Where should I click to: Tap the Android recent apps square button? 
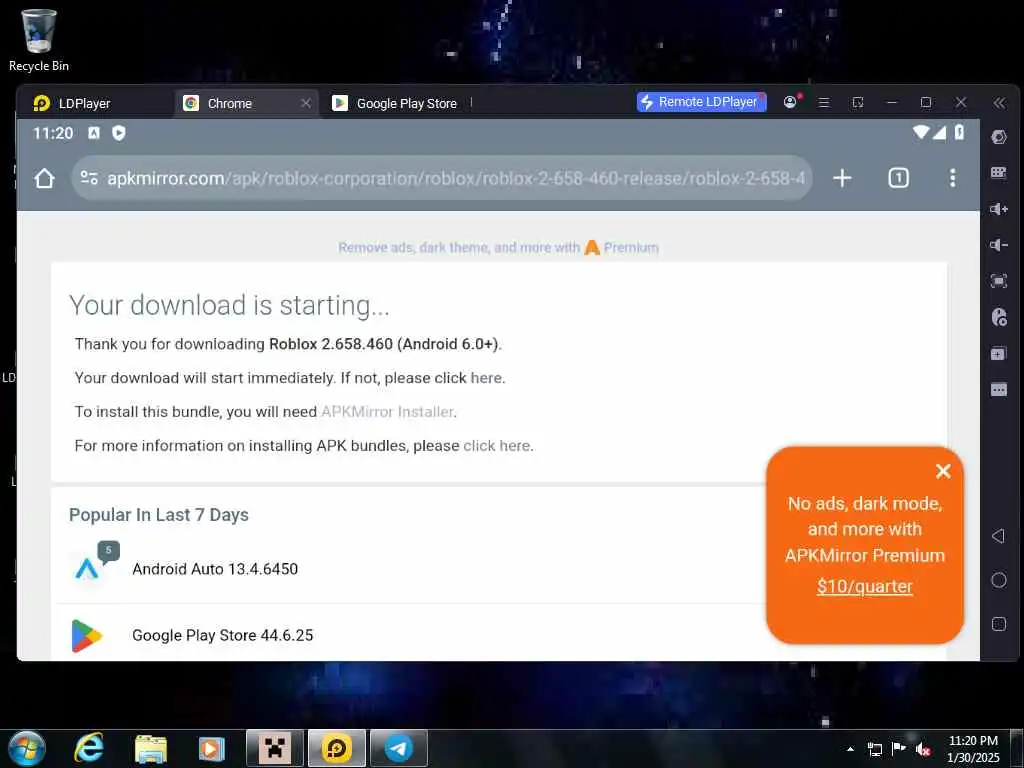[x=999, y=624]
